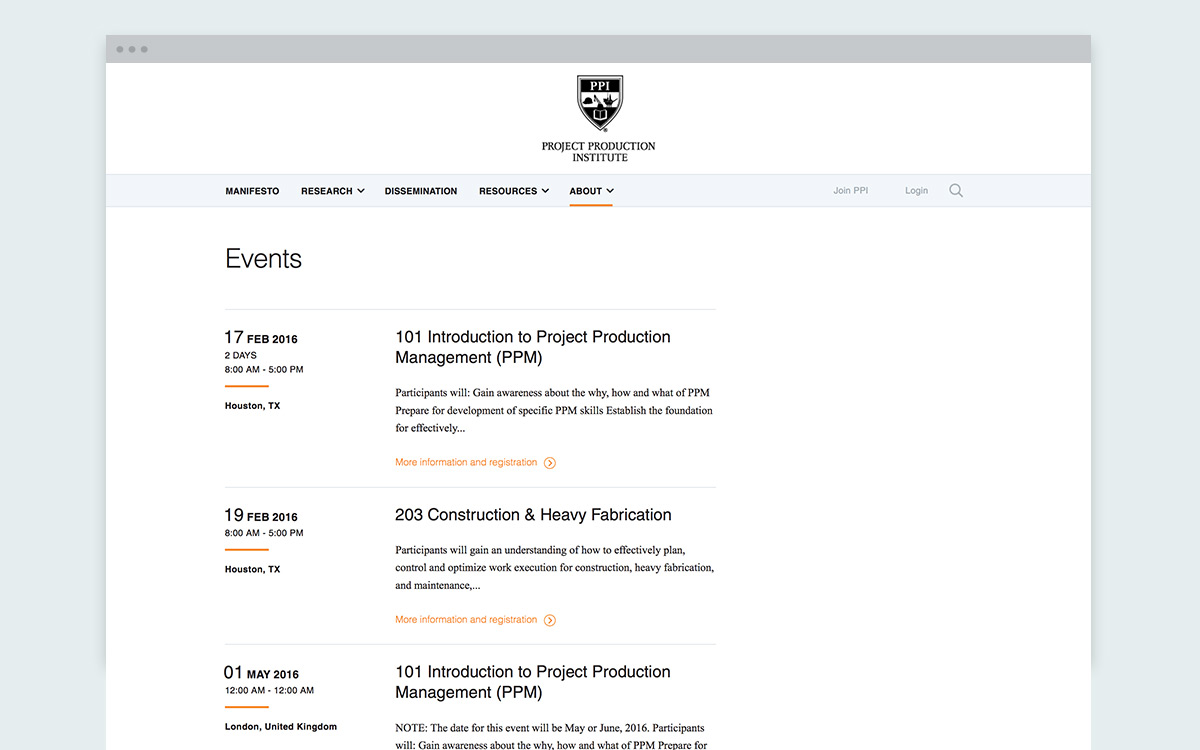Open the search magnifier icon
This screenshot has height=750, width=1200.
coord(956,191)
